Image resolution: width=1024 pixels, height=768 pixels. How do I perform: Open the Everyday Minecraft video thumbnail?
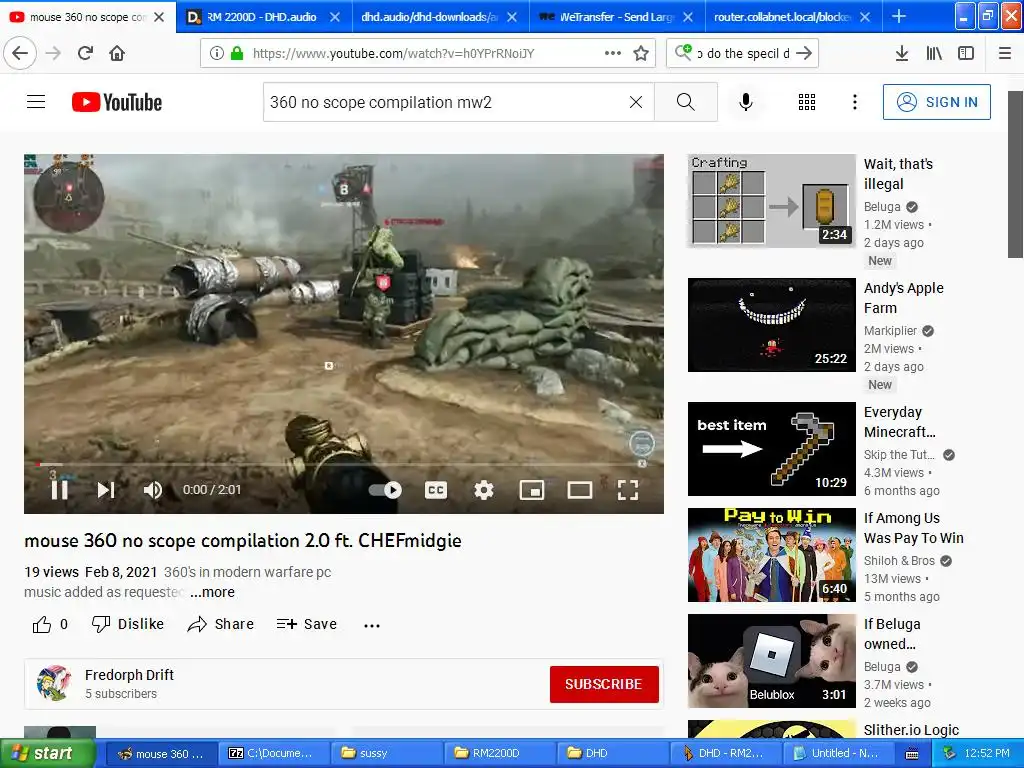[x=772, y=449]
